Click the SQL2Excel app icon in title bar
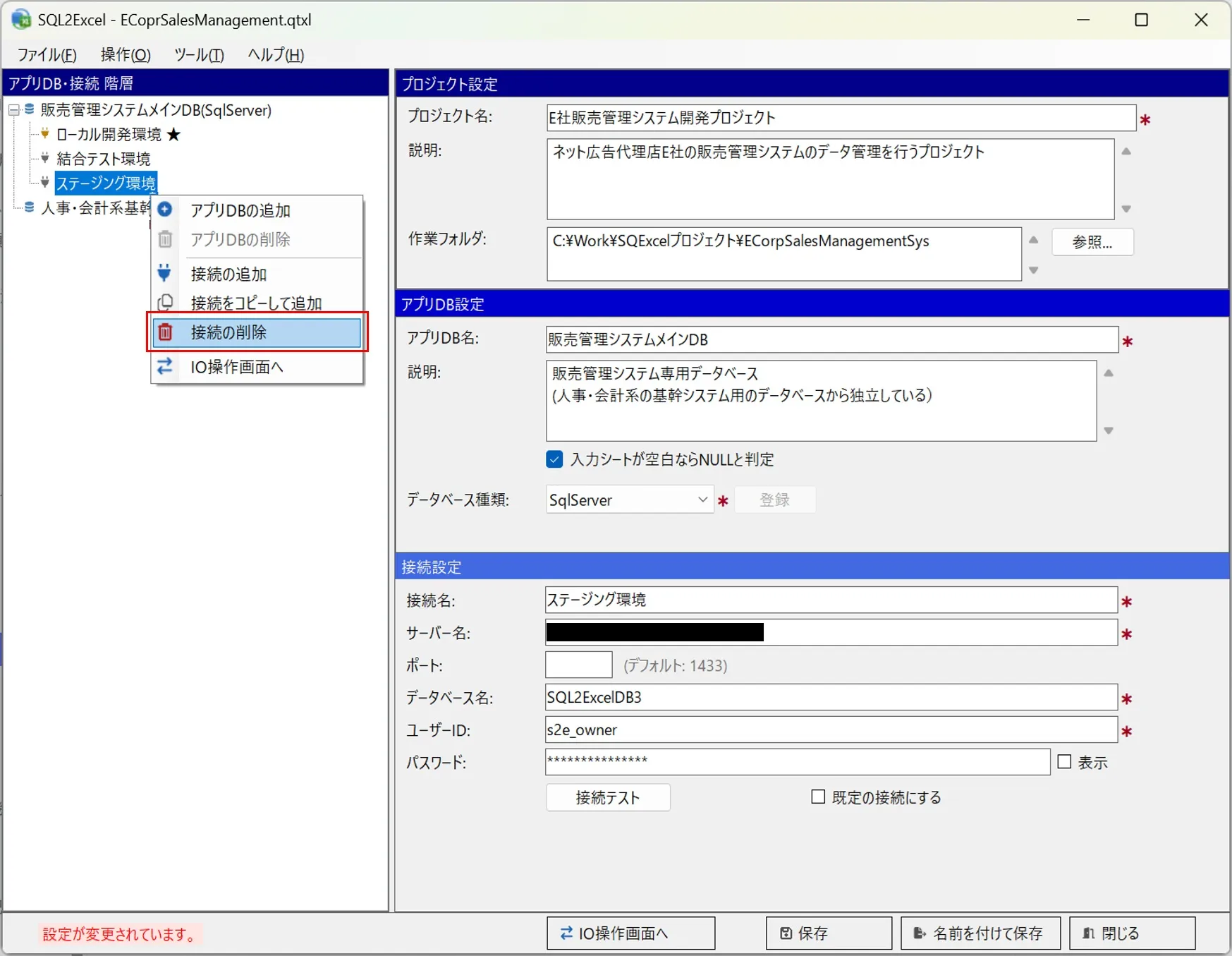The width and height of the screenshot is (1232, 956). pyautogui.click(x=21, y=19)
